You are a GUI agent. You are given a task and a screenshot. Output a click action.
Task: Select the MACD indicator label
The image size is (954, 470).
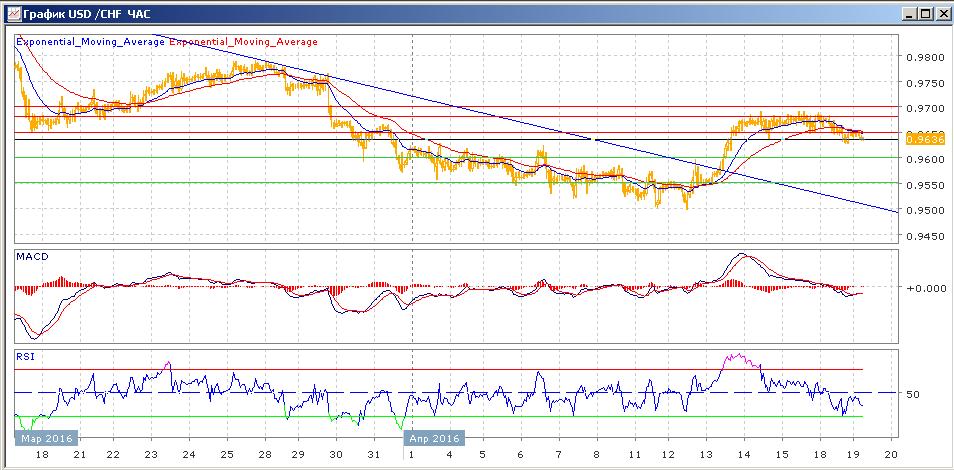(32, 256)
